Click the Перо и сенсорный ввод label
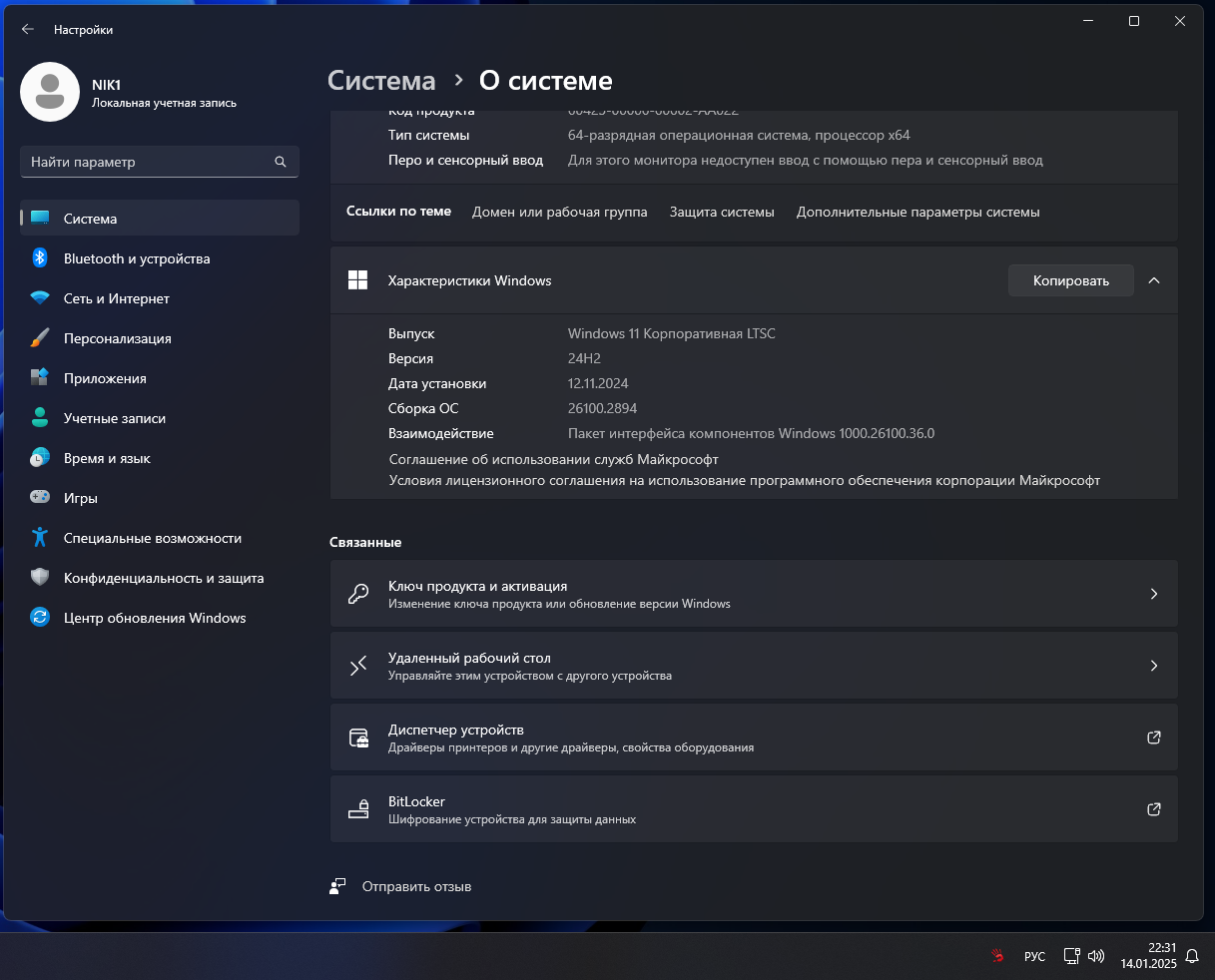Screen dimensions: 1215x980 pyautogui.click(x=465, y=160)
